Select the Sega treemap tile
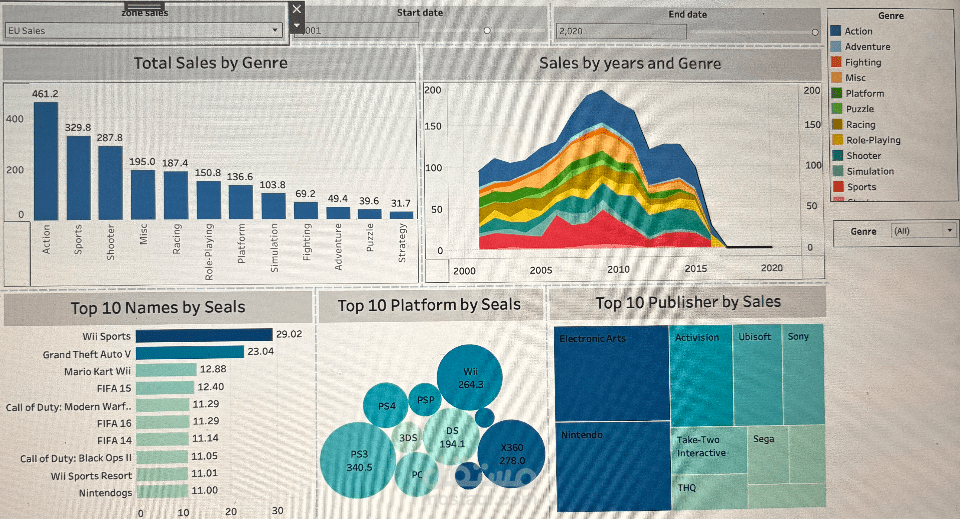Screen dimensions: 960x519 coord(768,457)
